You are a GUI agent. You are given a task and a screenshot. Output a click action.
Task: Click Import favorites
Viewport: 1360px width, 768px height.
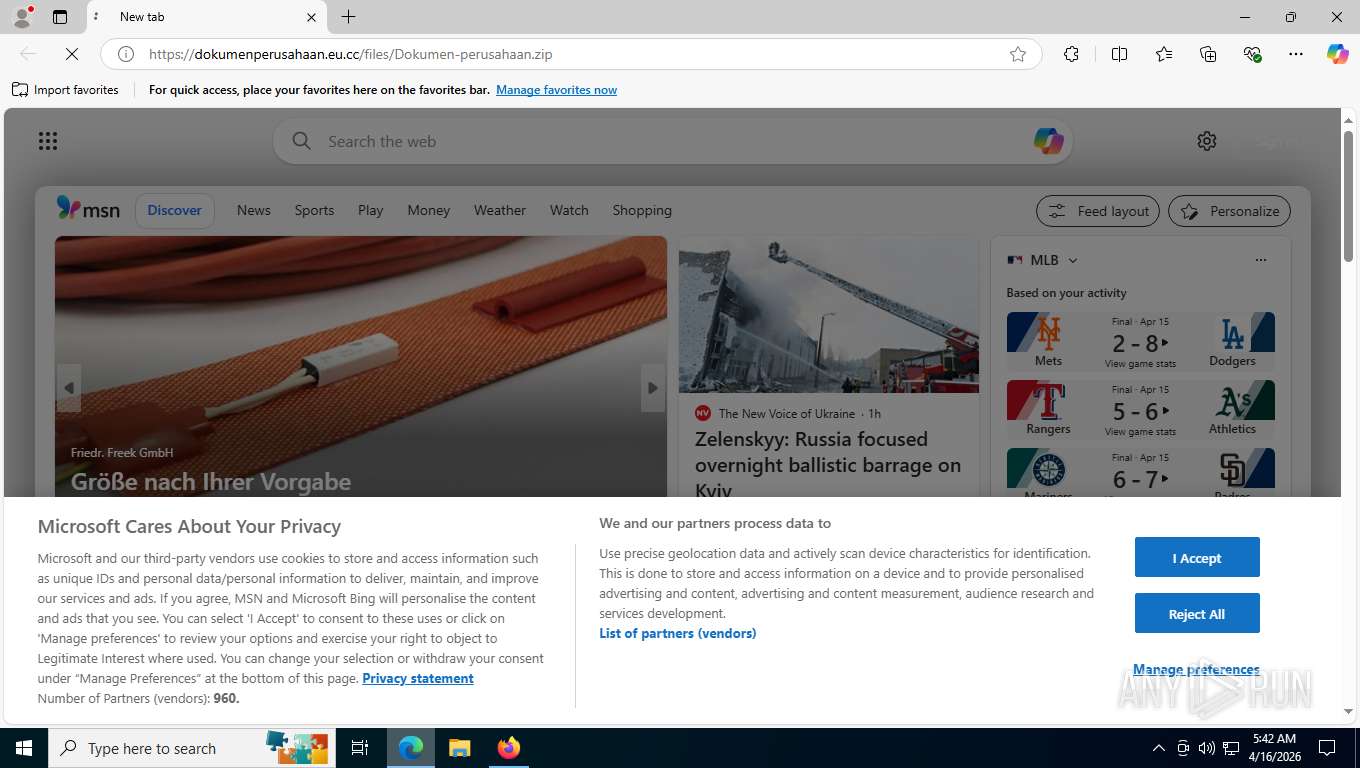point(65,90)
